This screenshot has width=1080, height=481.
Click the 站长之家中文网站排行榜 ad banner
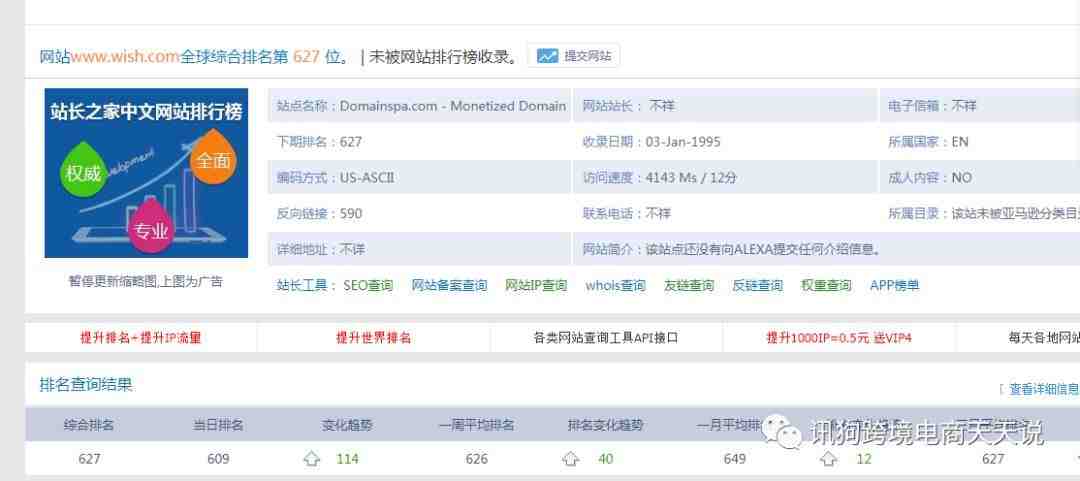(x=146, y=172)
